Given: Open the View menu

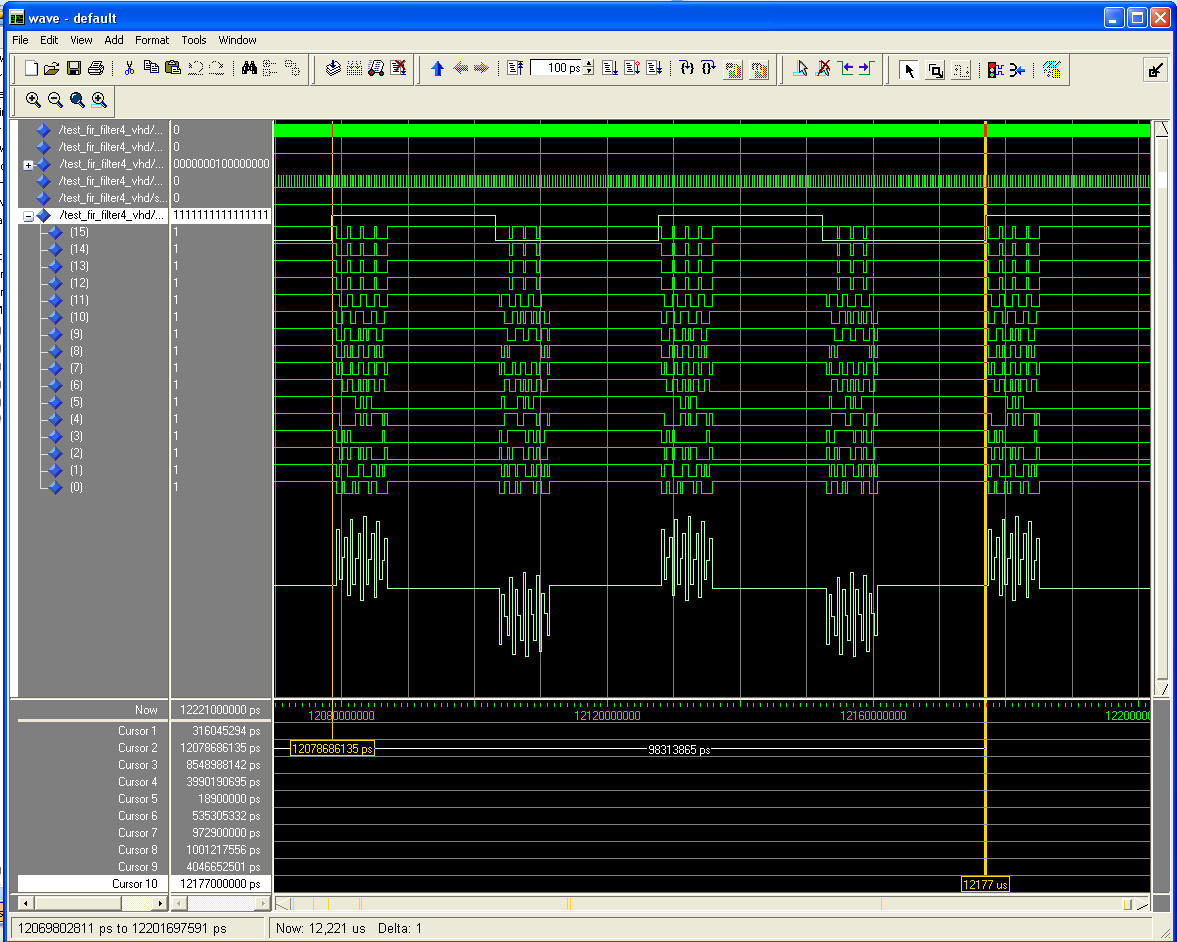Looking at the screenshot, I should tap(81, 41).
